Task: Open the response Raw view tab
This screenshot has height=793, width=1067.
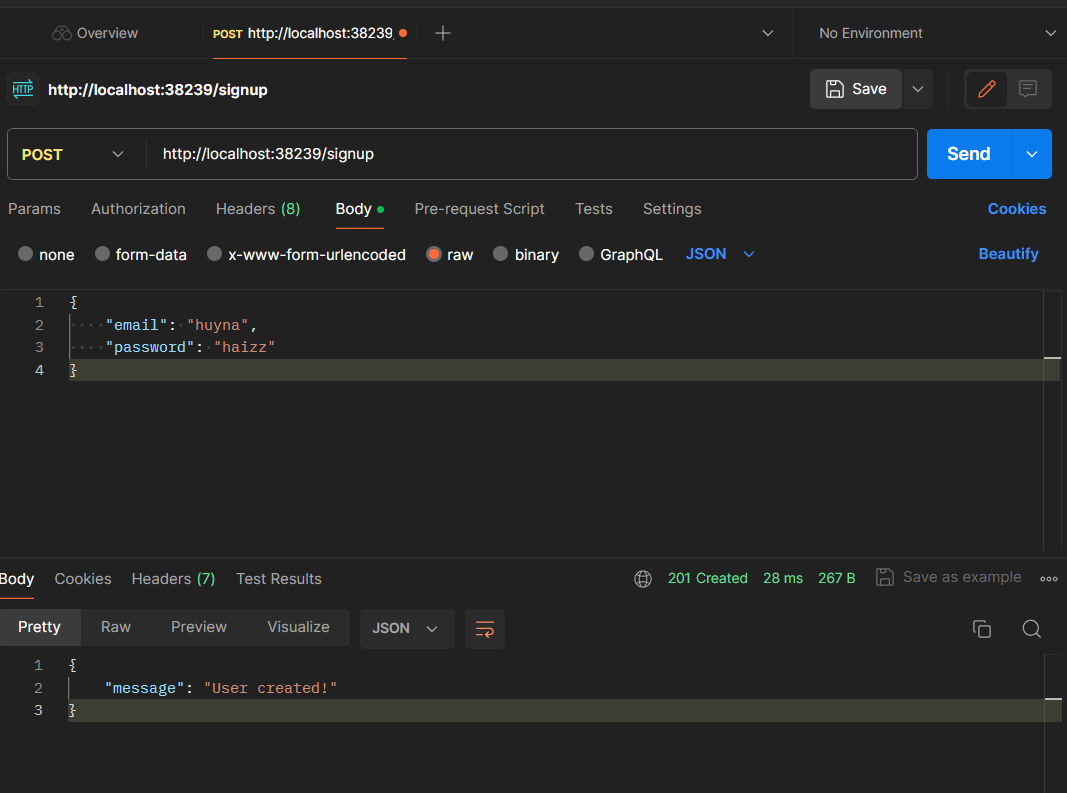Action: coord(116,627)
